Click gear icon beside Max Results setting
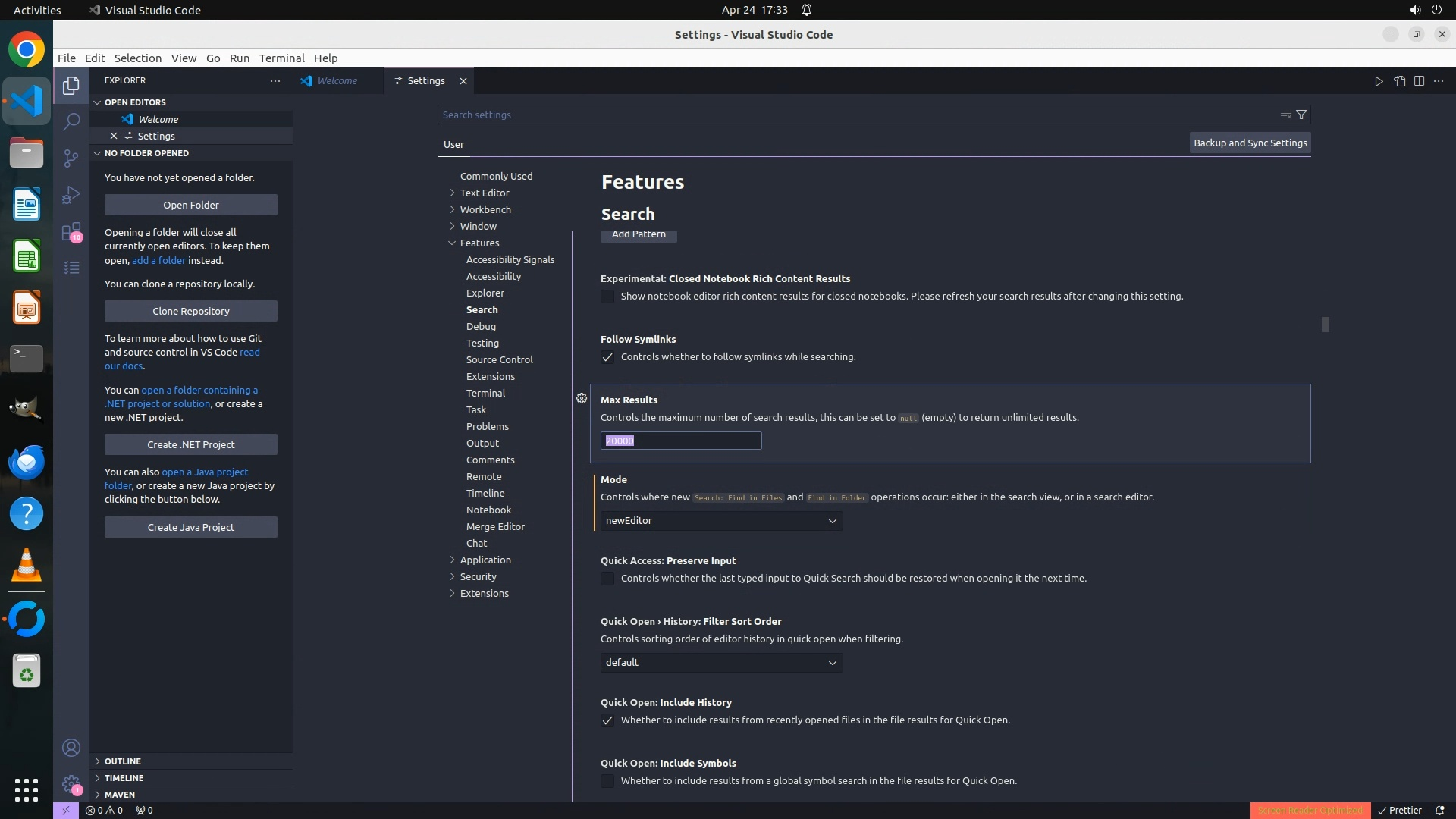Viewport: 1456px width, 819px height. coord(582,398)
